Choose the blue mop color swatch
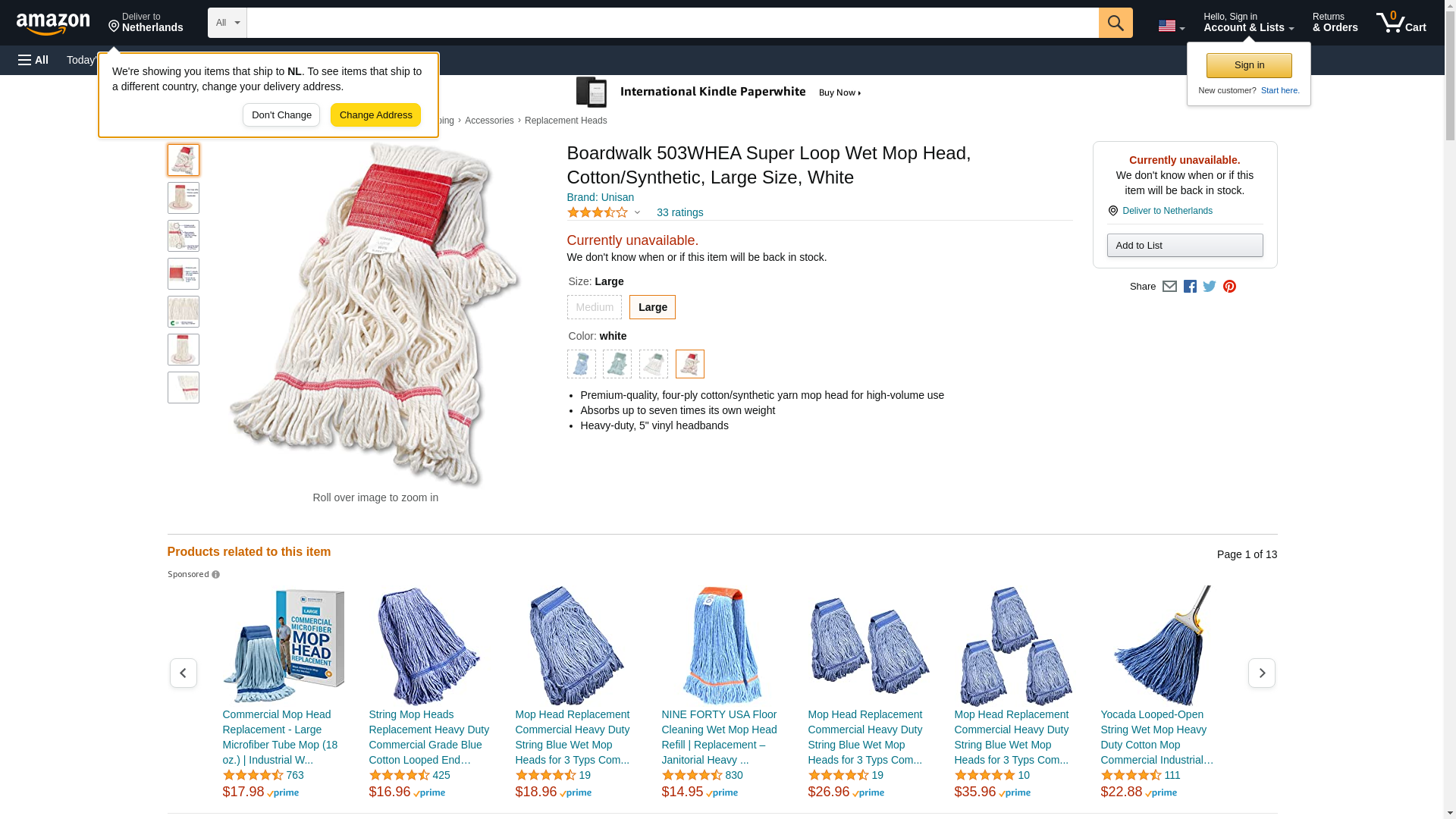Screen dimensions: 1456x819 pos(581,364)
